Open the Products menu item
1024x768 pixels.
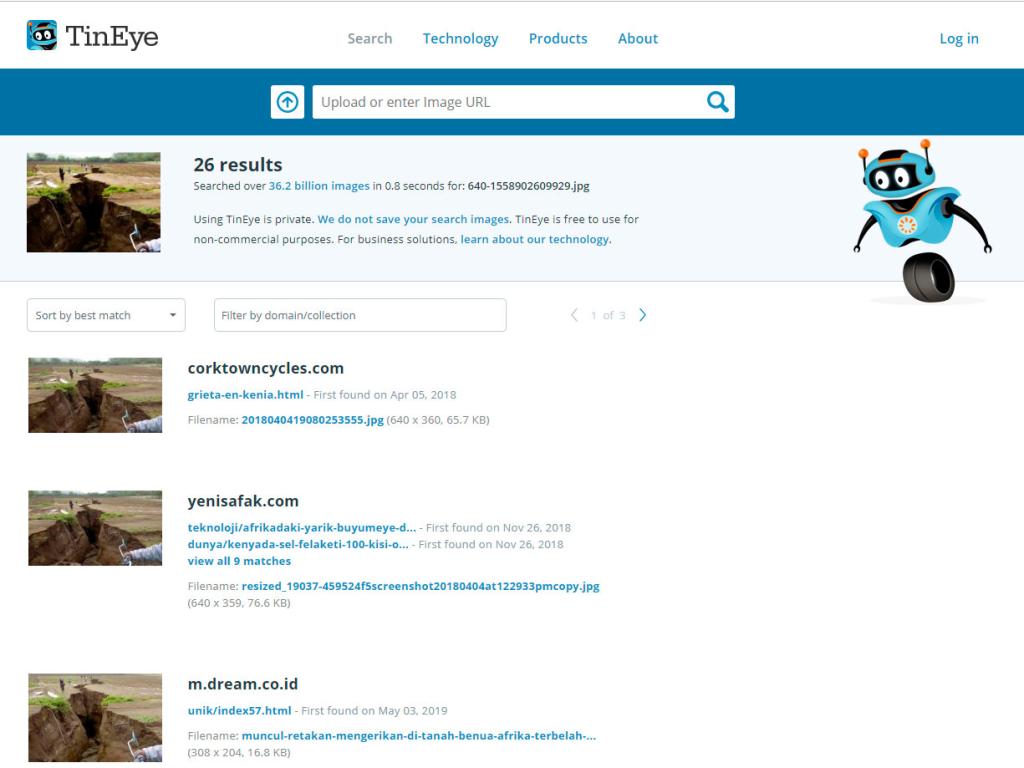(558, 39)
